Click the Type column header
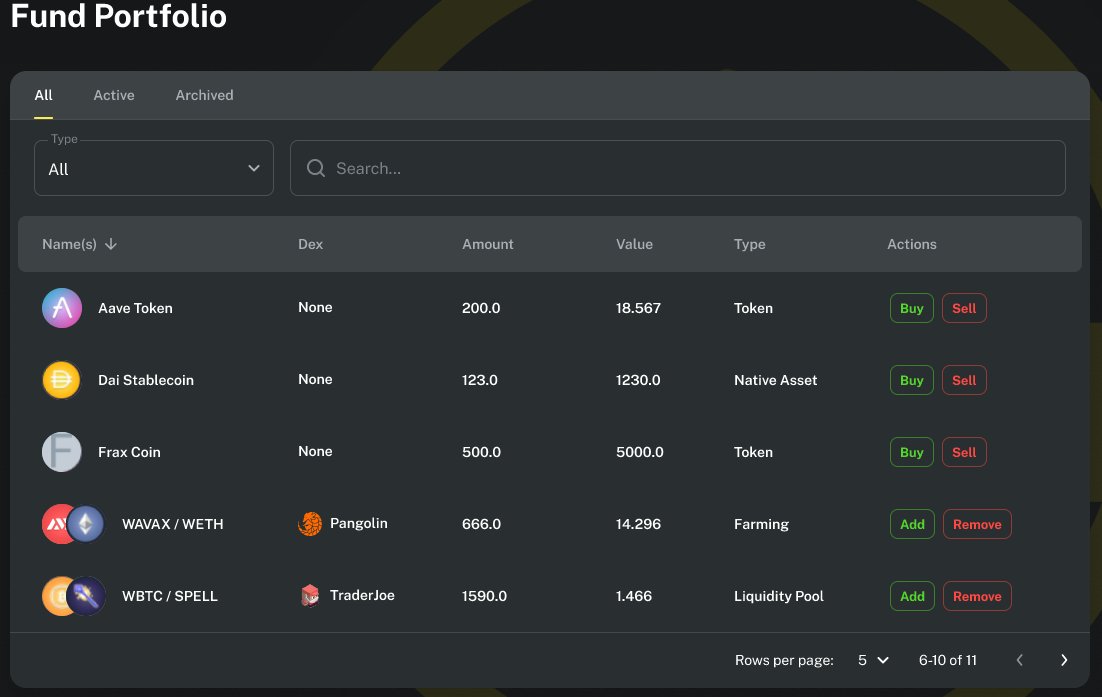The height and width of the screenshot is (697, 1102). [749, 244]
